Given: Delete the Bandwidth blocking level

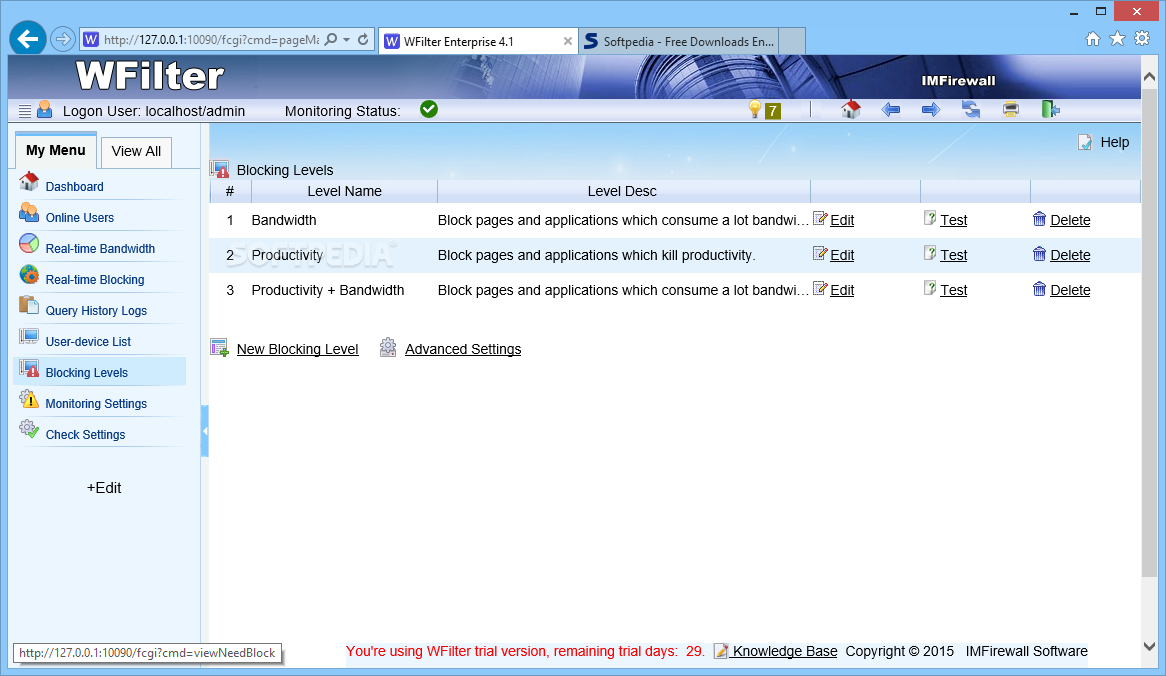Looking at the screenshot, I should click(1070, 220).
